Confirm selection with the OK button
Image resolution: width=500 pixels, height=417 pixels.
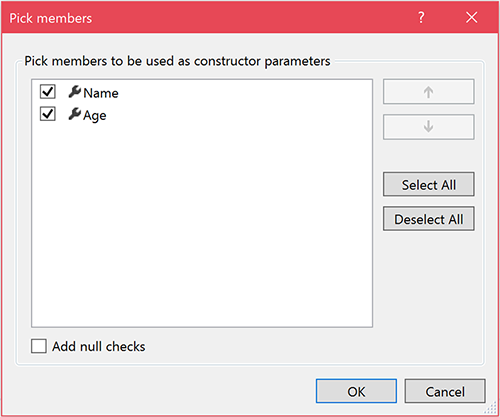pyautogui.click(x=356, y=391)
